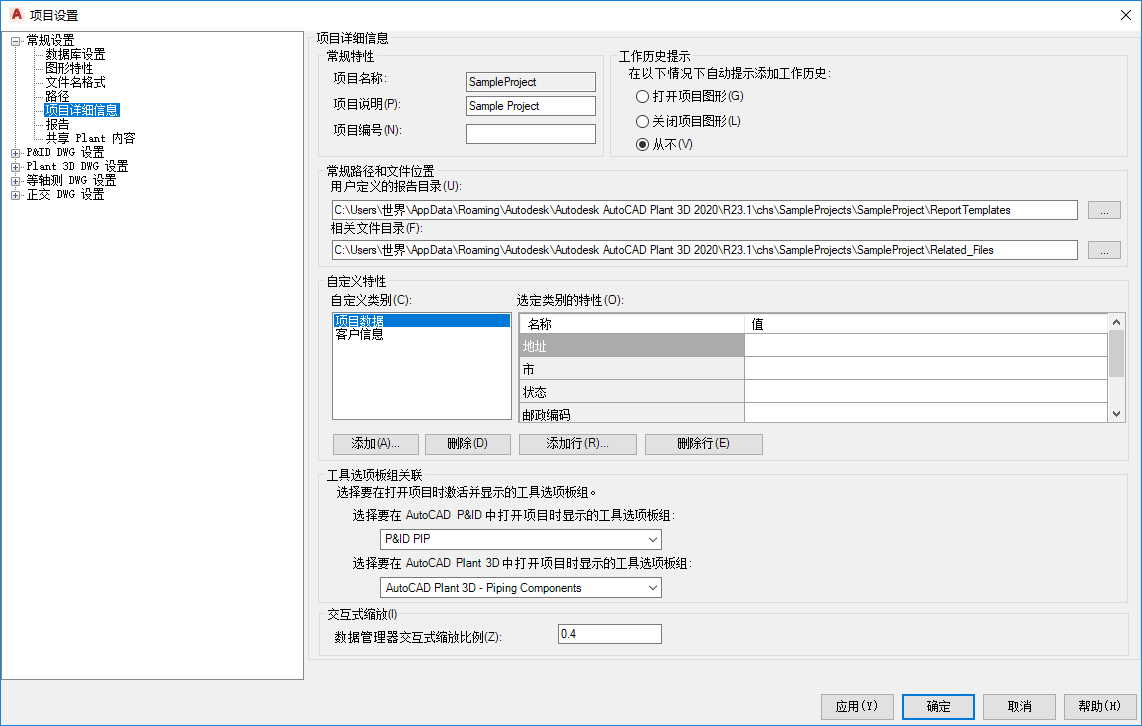Collapse the 常规设置 tree node

[15, 42]
